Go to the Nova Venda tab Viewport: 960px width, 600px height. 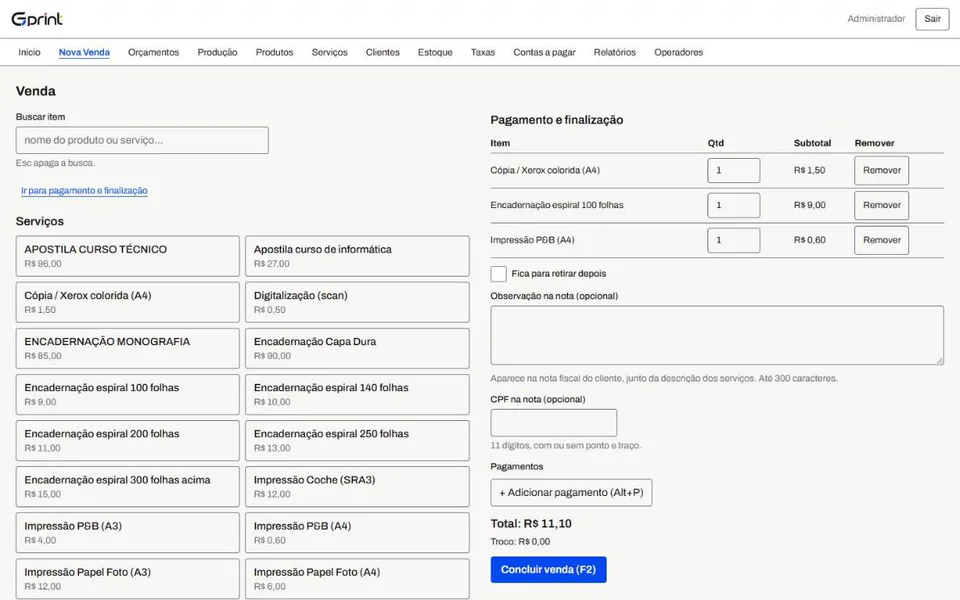84,53
